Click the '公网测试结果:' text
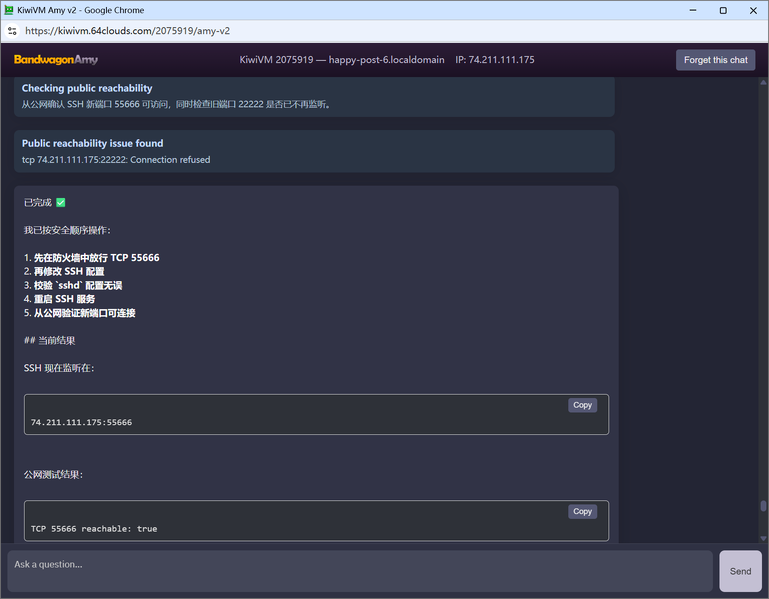The width and height of the screenshot is (769, 599). [x=53, y=475]
